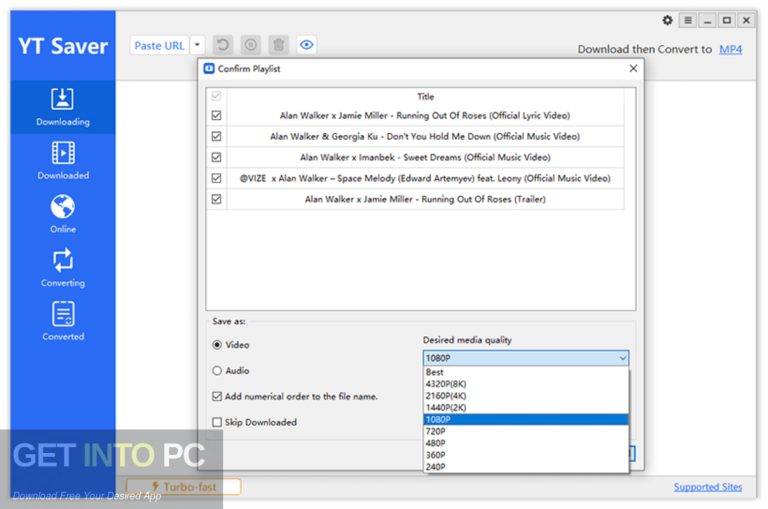Expand the Paste URL dropdown arrow
The image size is (768, 509).
197,46
